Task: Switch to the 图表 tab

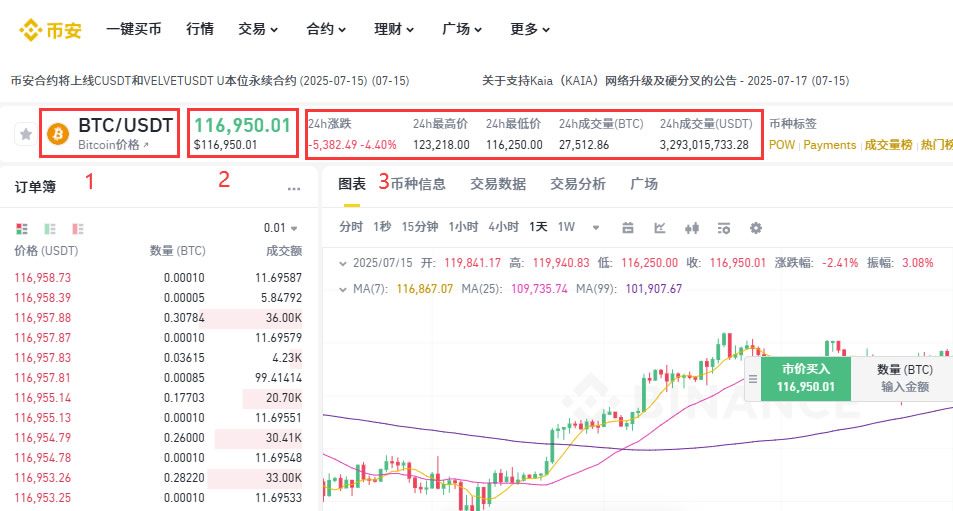Action: [x=352, y=184]
